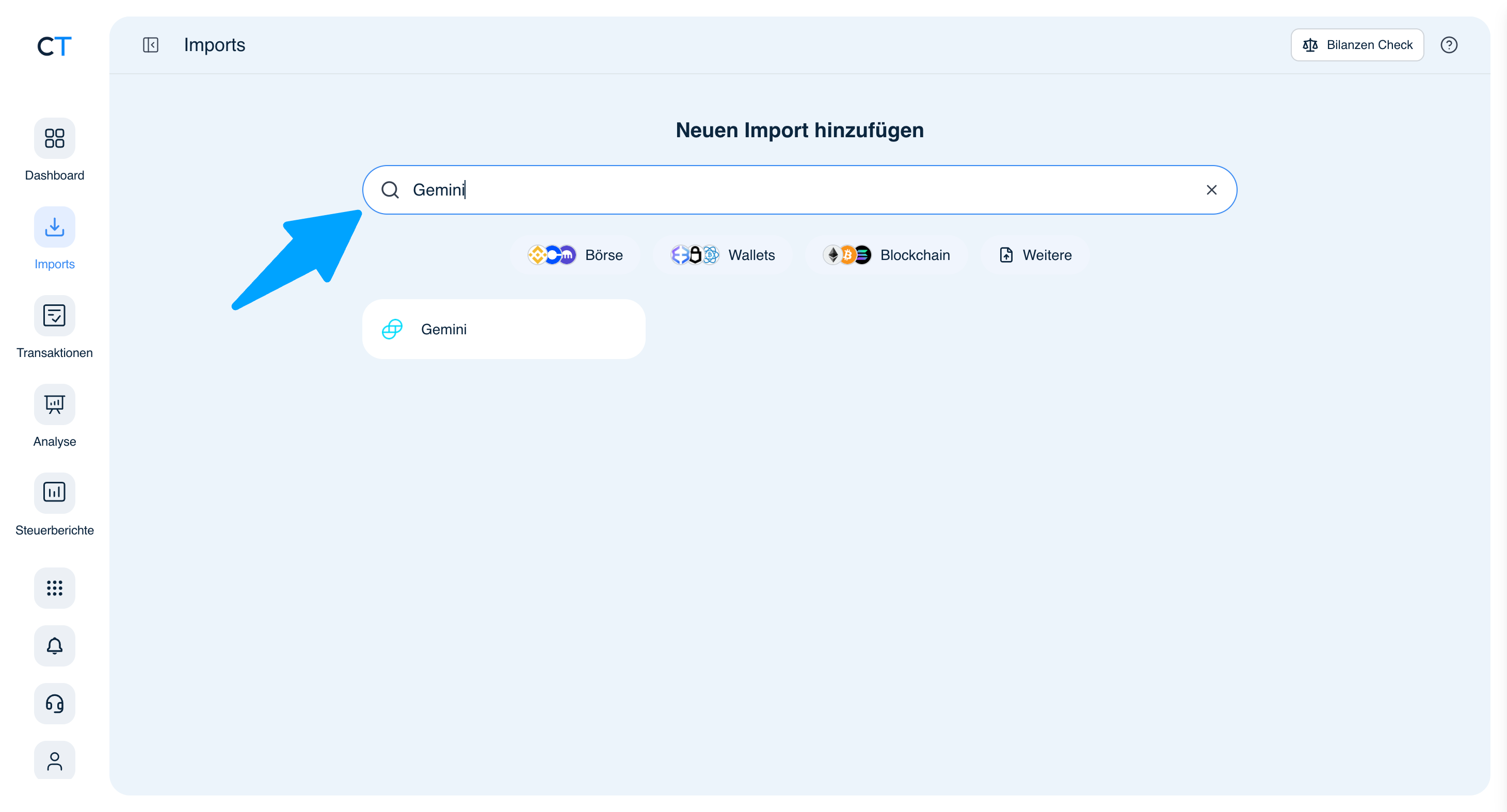Open support via the headset icon
The width and height of the screenshot is (1507, 812).
tap(54, 703)
